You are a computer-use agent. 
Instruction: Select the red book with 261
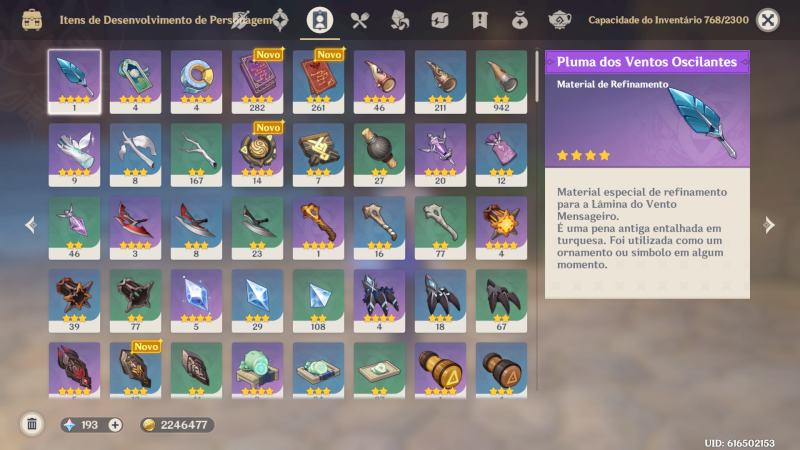pos(318,82)
